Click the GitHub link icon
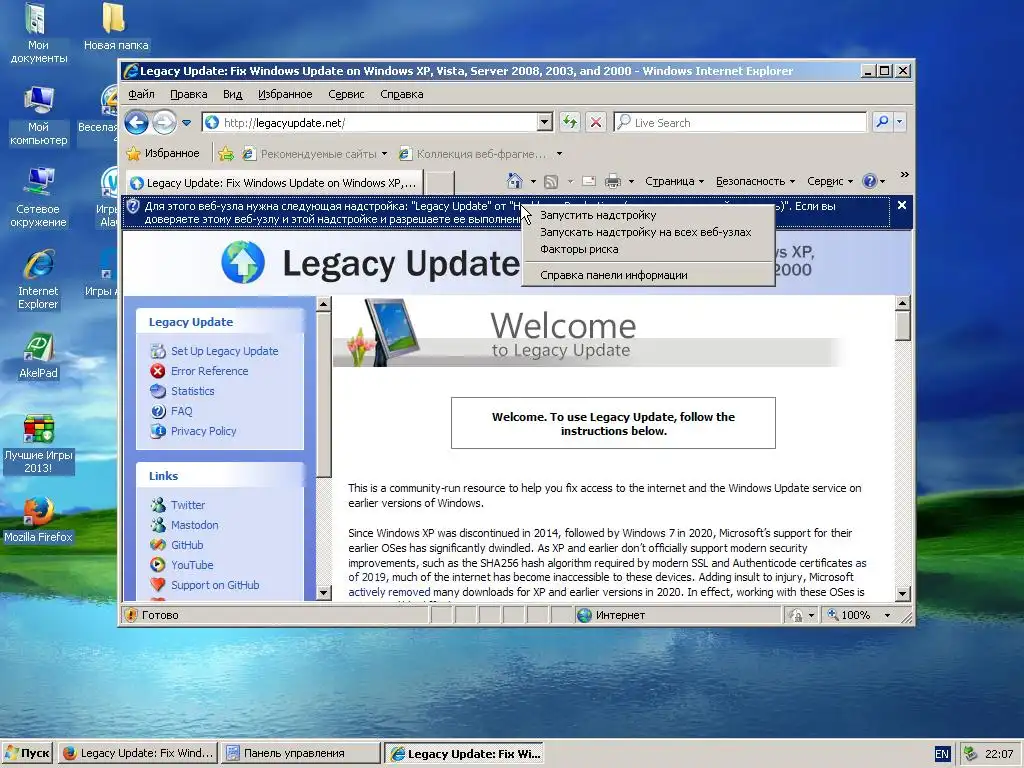The height and width of the screenshot is (768, 1024). pyautogui.click(x=157, y=545)
